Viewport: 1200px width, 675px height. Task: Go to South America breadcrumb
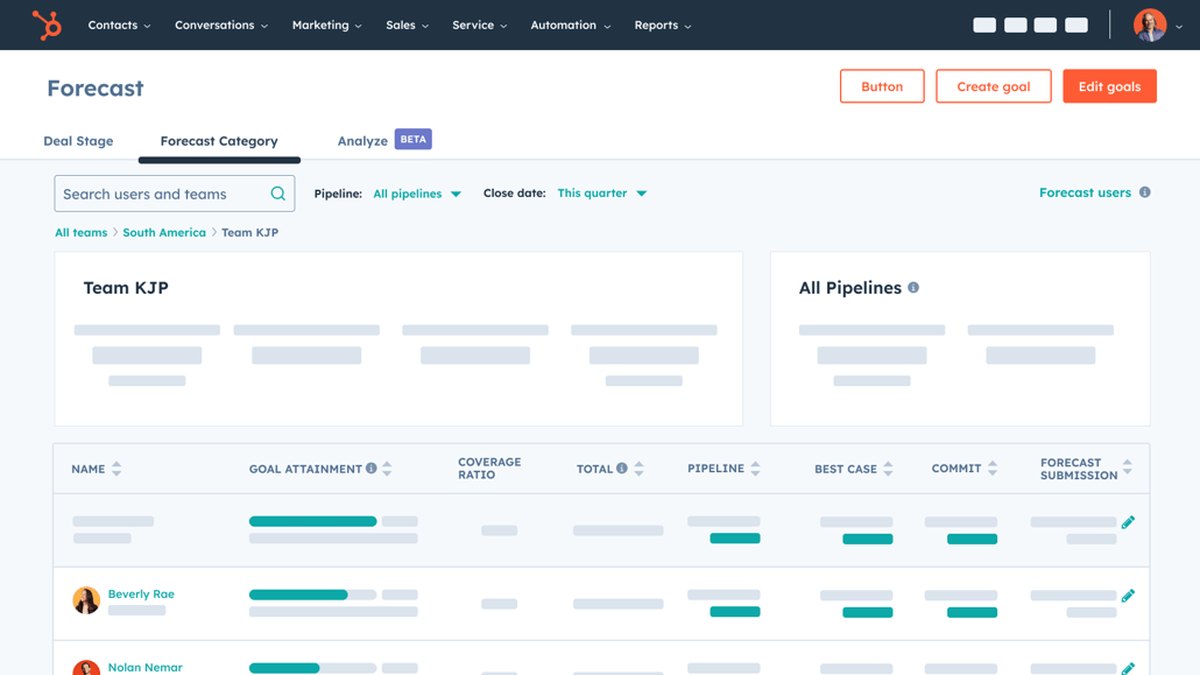point(164,232)
